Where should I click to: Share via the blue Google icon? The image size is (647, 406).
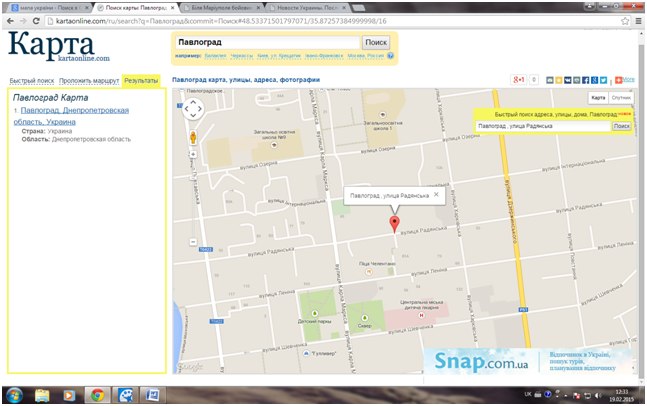(595, 80)
